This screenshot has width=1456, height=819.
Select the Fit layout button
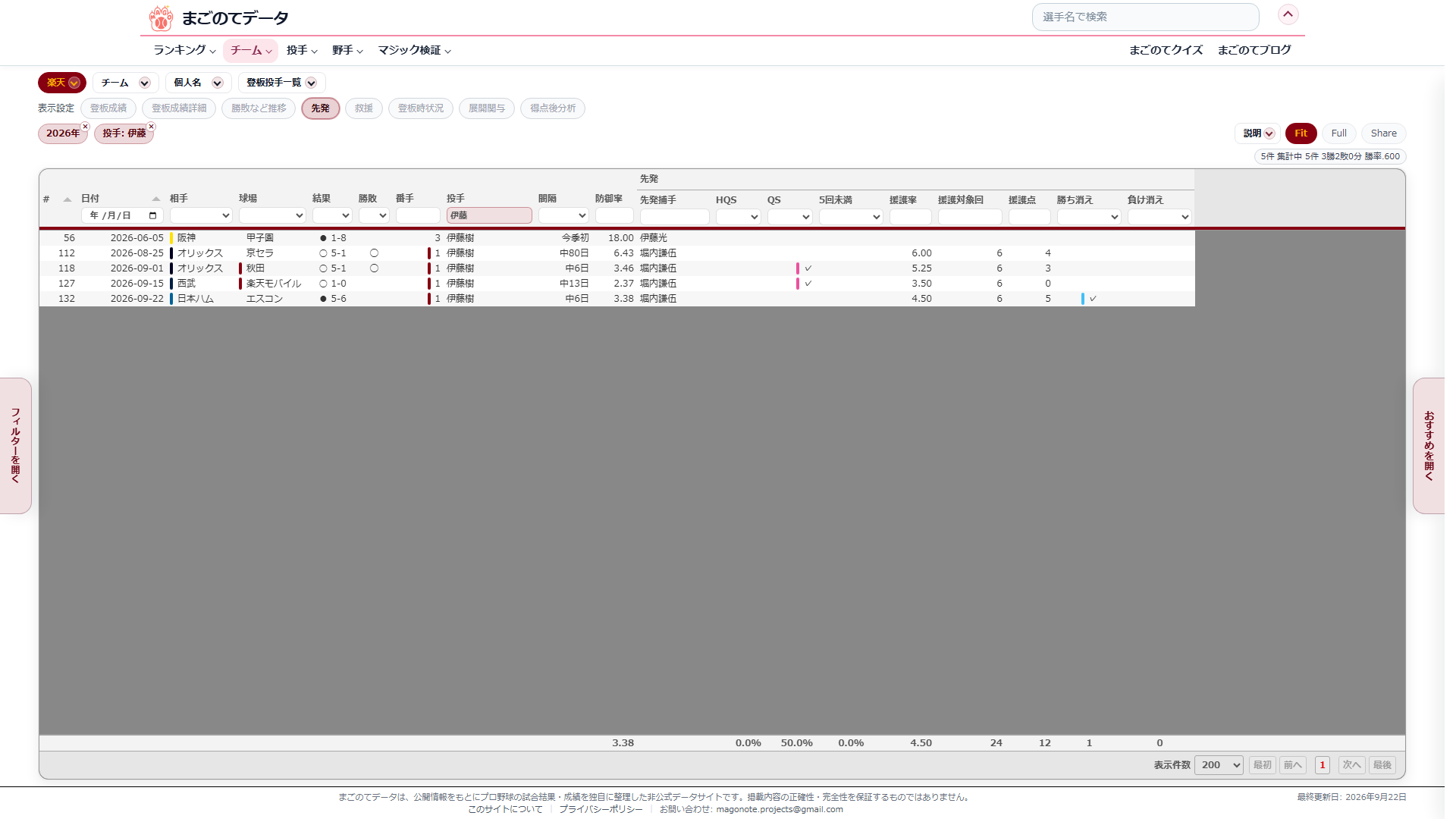[x=1301, y=133]
